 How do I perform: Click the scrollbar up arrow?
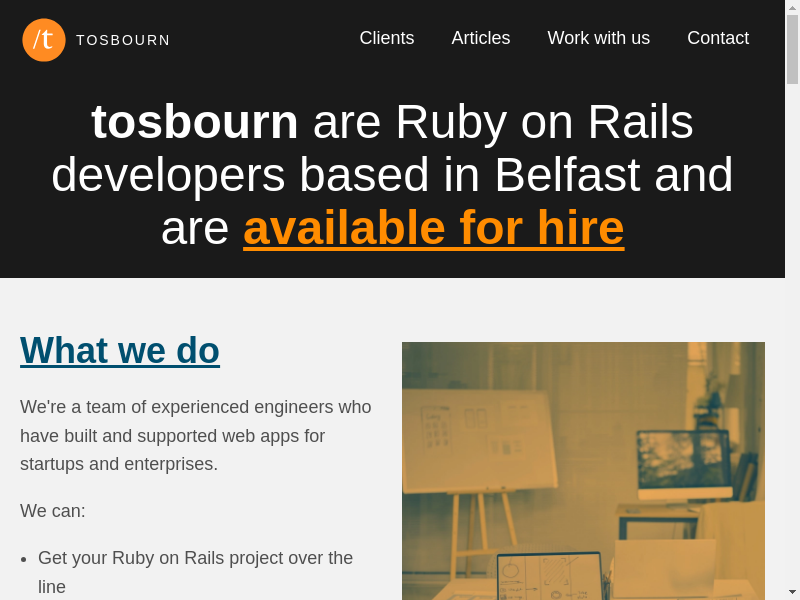(x=792, y=7)
